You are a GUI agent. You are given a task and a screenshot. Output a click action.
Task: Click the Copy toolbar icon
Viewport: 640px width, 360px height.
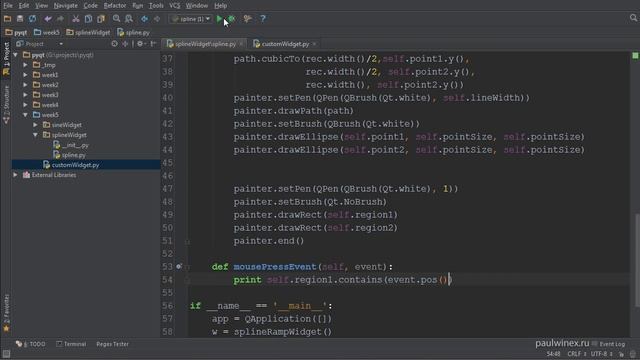coord(88,19)
